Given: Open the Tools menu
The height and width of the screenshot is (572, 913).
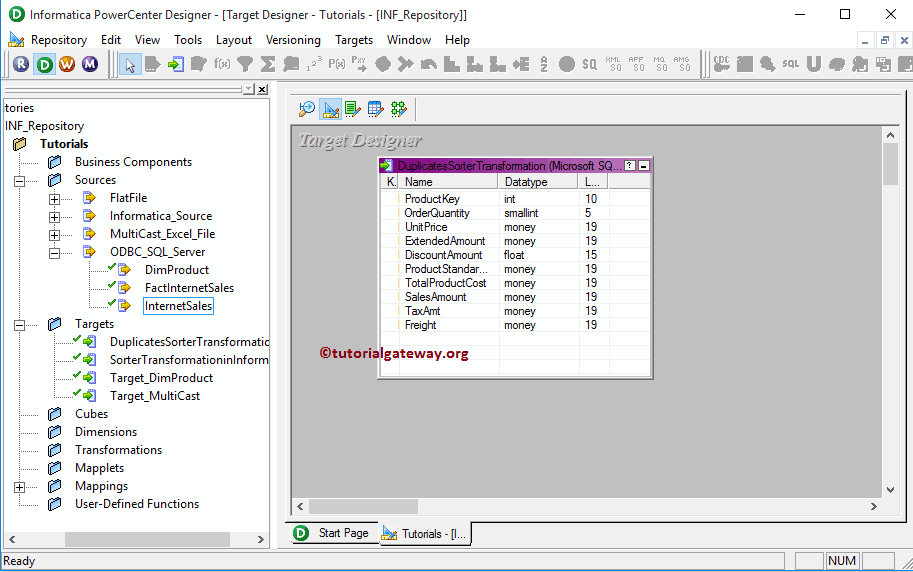Looking at the screenshot, I should coord(187,40).
